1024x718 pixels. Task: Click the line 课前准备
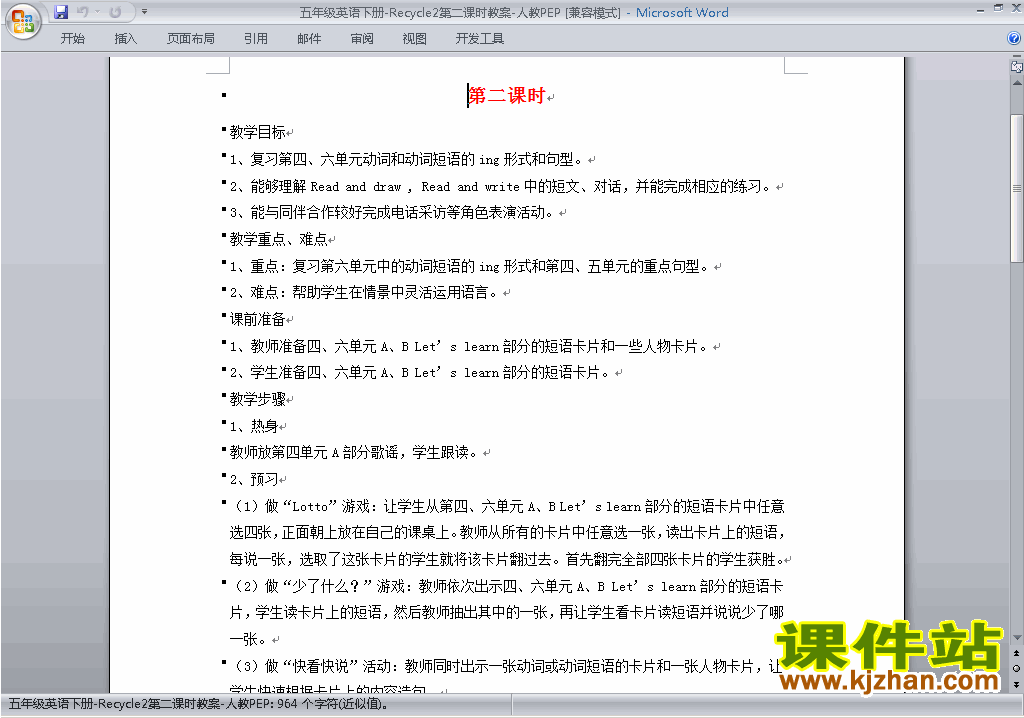[x=258, y=319]
